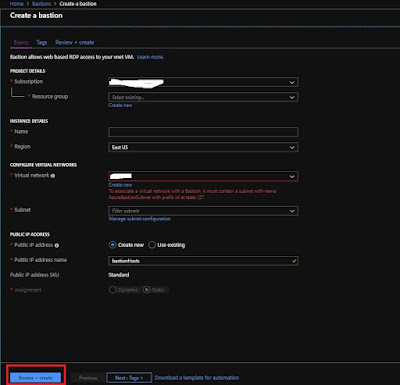The image size is (400, 385).
Task: Click Create new under Virtual network
Action: coord(120,185)
